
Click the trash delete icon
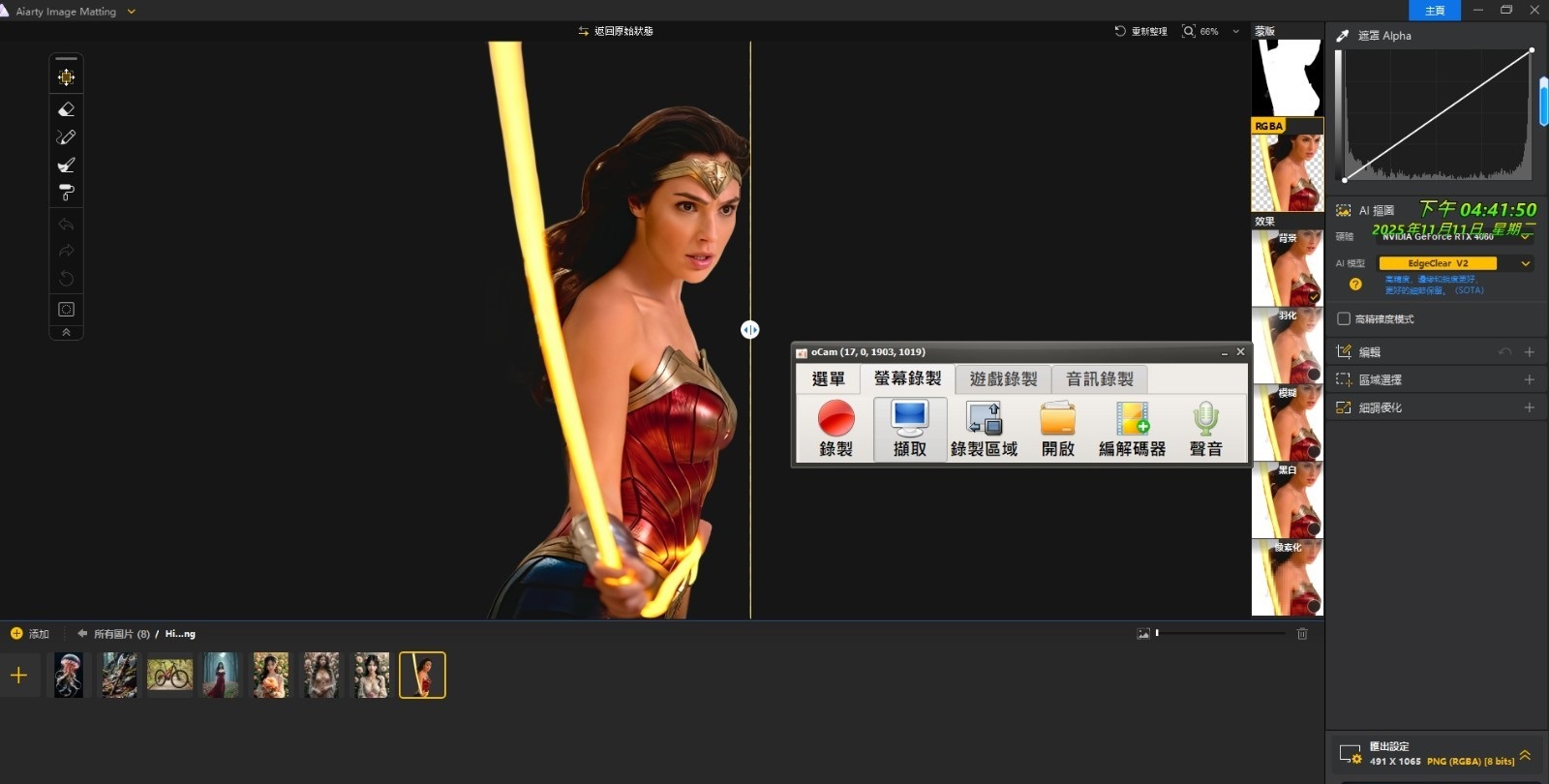(1302, 634)
